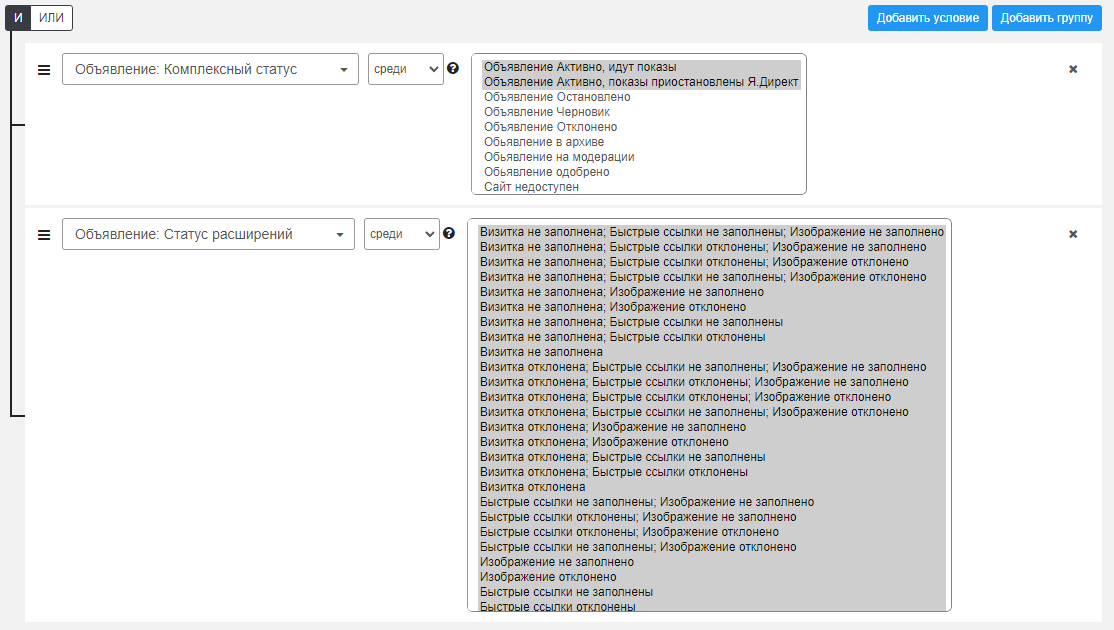
Task: Switch group logic to И
Action: pos(18,18)
